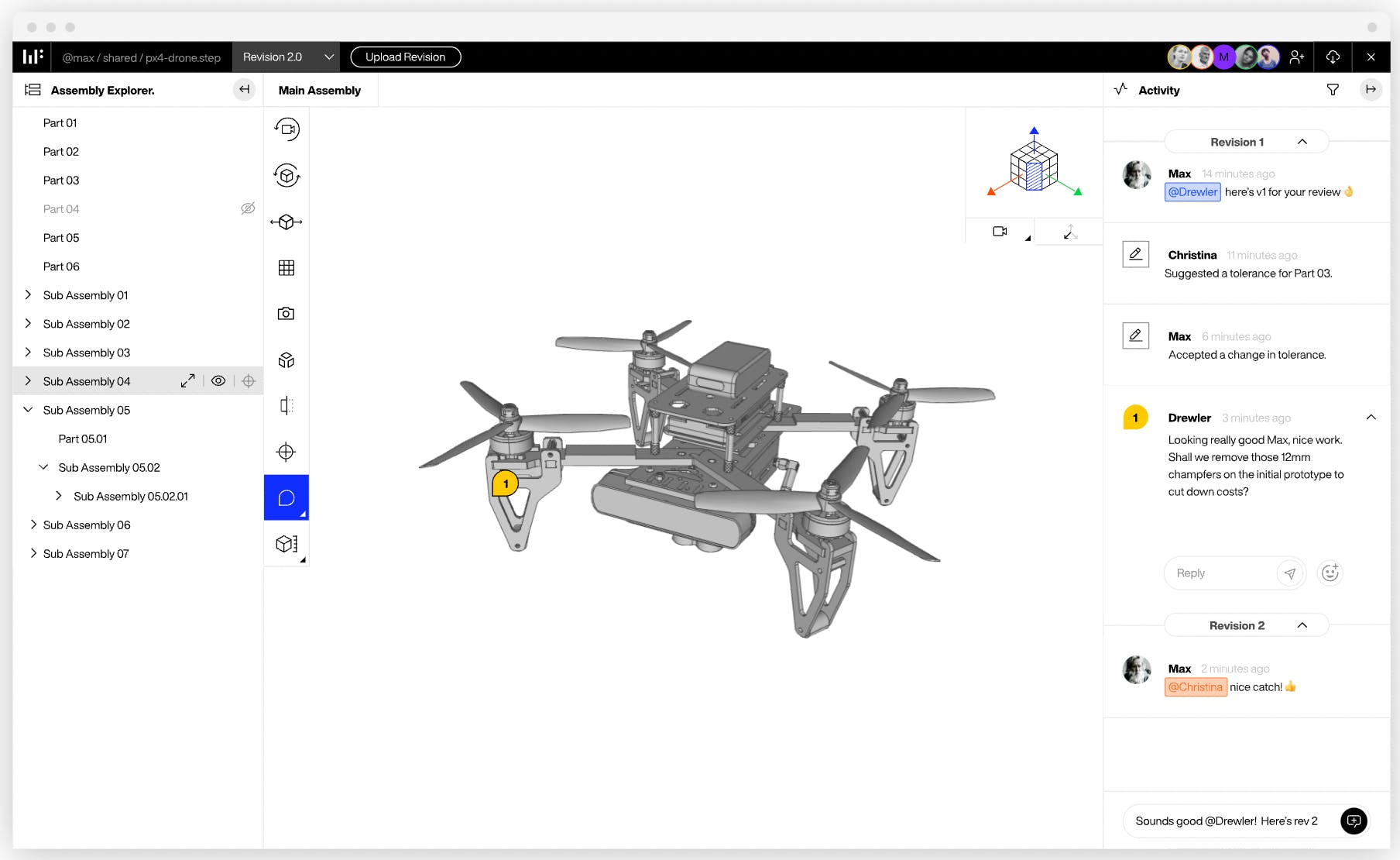Expand Sub Assembly 05.02.01
Viewport: 1400px width, 860px height.
point(59,496)
